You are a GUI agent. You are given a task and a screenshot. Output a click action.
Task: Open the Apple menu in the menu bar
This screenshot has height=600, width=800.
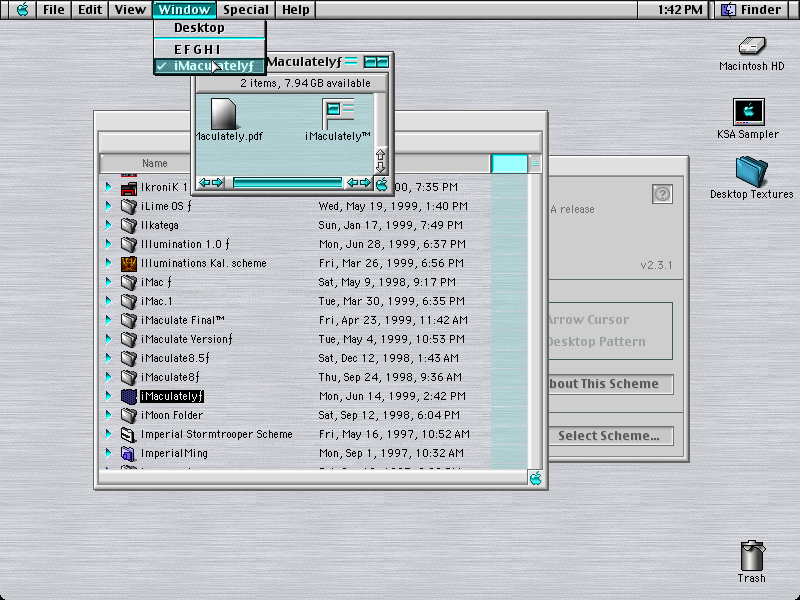pos(22,10)
